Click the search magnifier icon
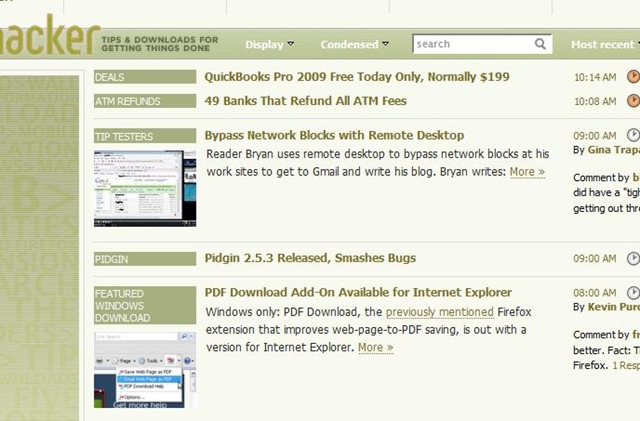The image size is (640, 421). 540,44
